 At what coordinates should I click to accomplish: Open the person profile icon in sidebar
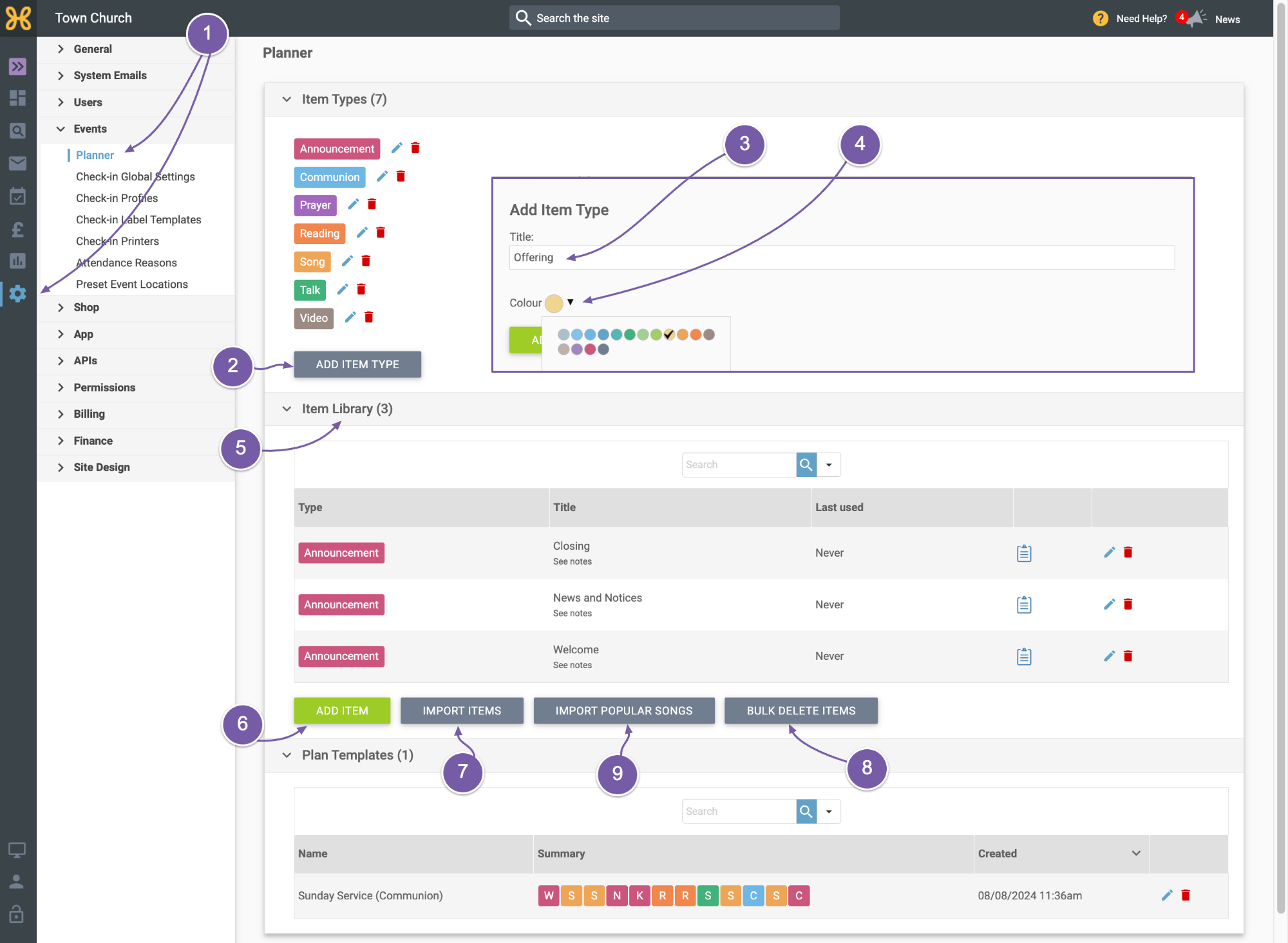[17, 882]
